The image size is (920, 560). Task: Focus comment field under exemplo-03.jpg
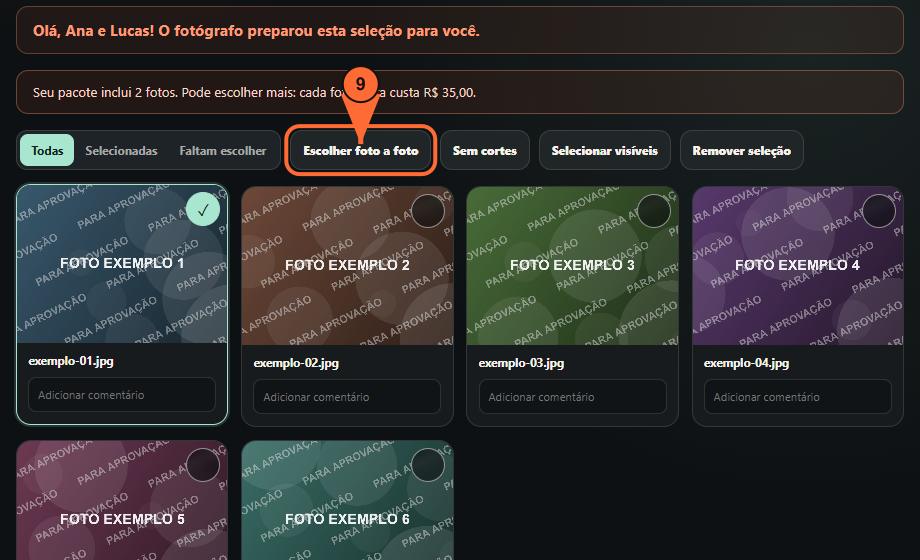[x=573, y=396]
